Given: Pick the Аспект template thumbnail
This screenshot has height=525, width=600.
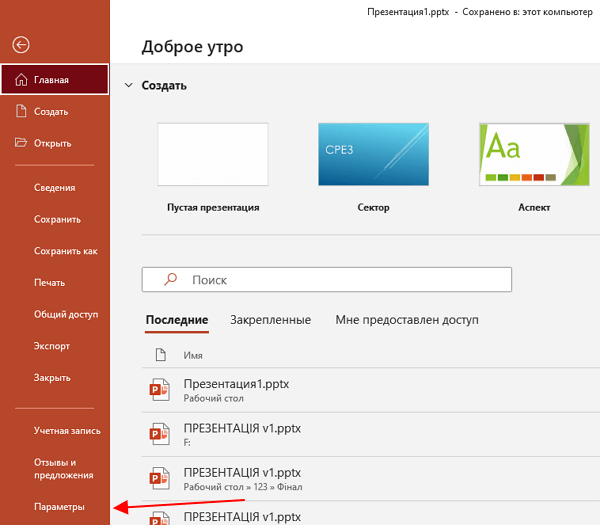Looking at the screenshot, I should pos(534,154).
